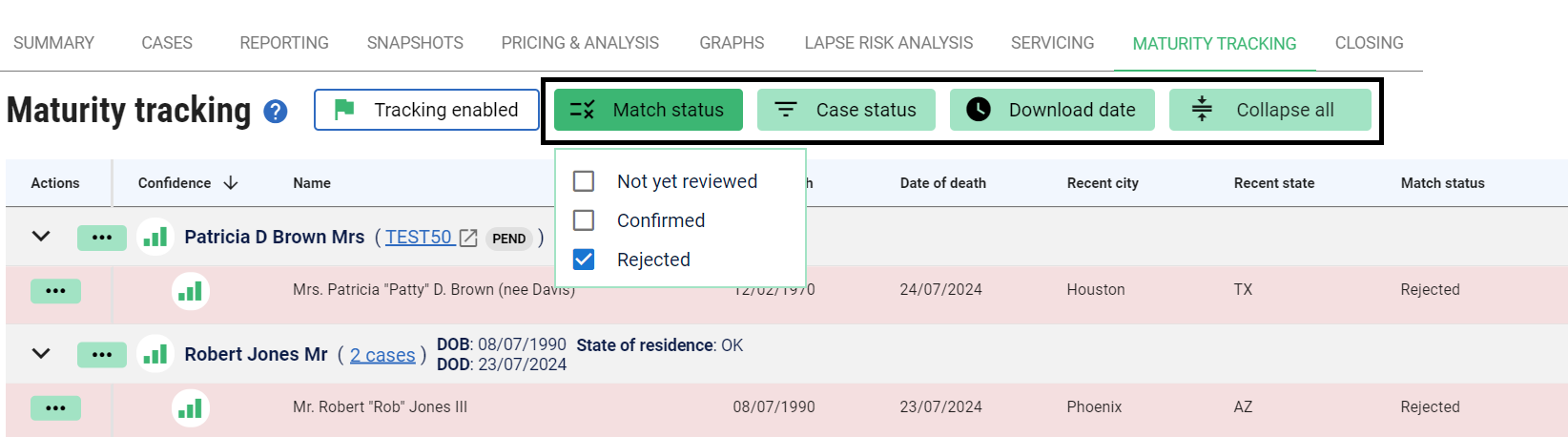Click confidence icon on Patricia "Patty" match row
This screenshot has width=1568, height=437.
(x=191, y=290)
